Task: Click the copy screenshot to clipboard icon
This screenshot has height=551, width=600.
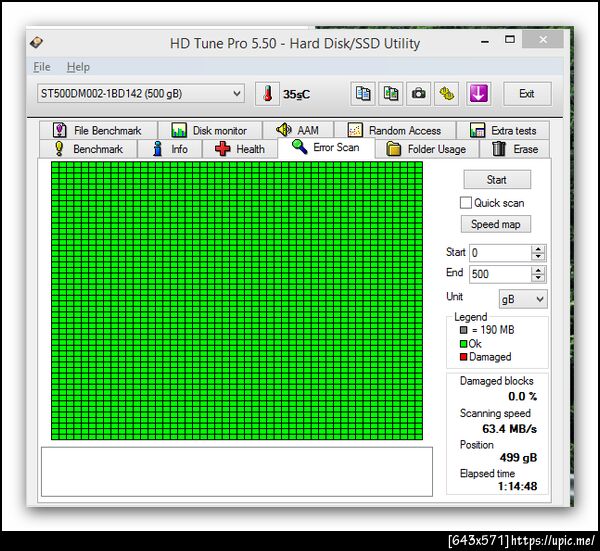Action: point(391,94)
